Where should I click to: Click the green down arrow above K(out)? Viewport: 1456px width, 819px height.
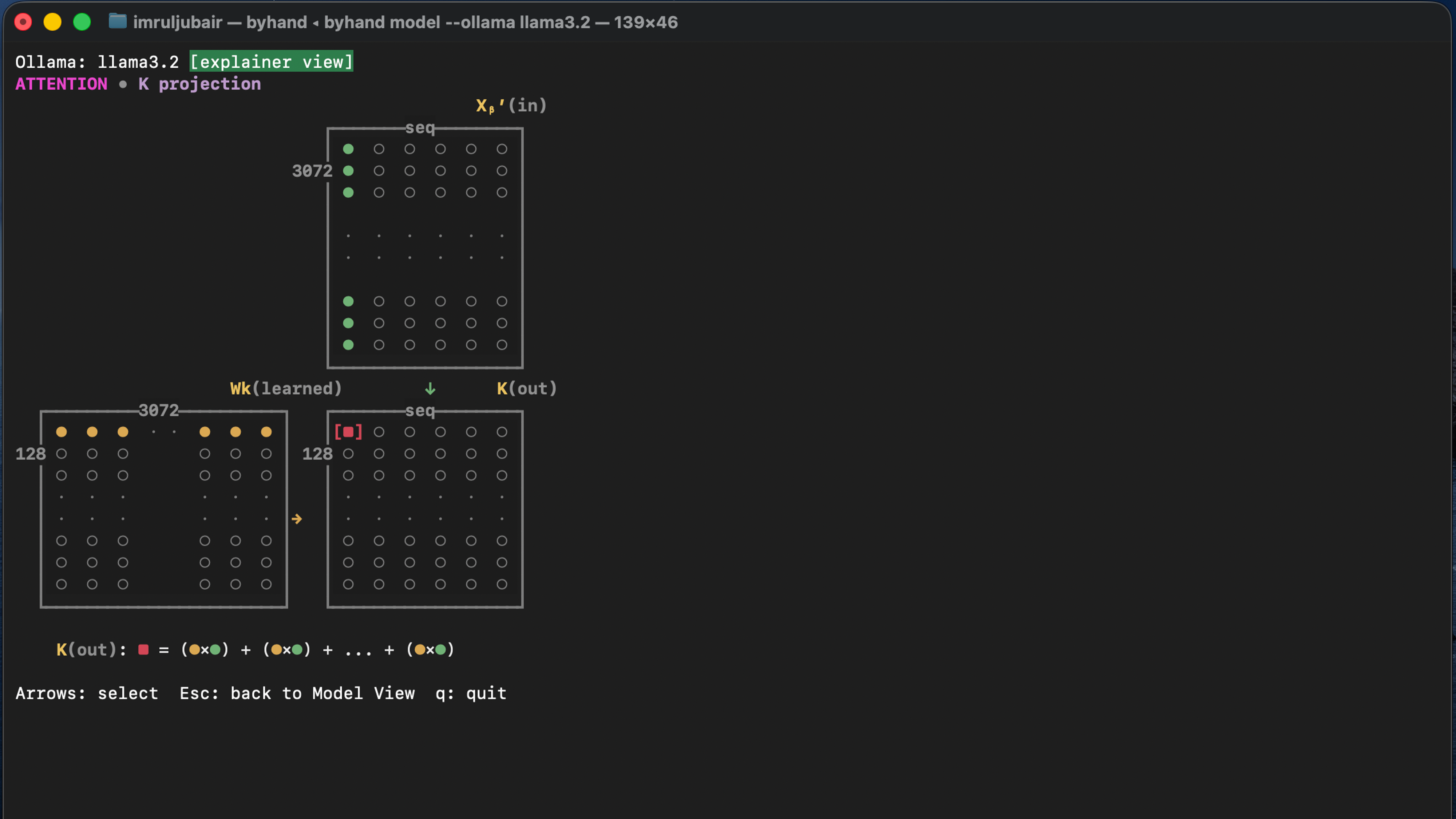[x=430, y=389]
